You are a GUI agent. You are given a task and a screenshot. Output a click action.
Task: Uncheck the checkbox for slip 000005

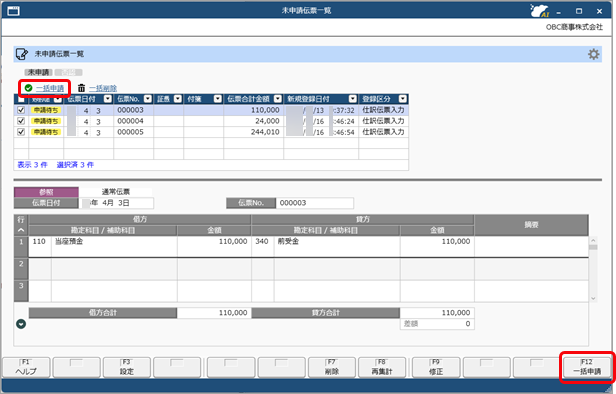(x=21, y=132)
